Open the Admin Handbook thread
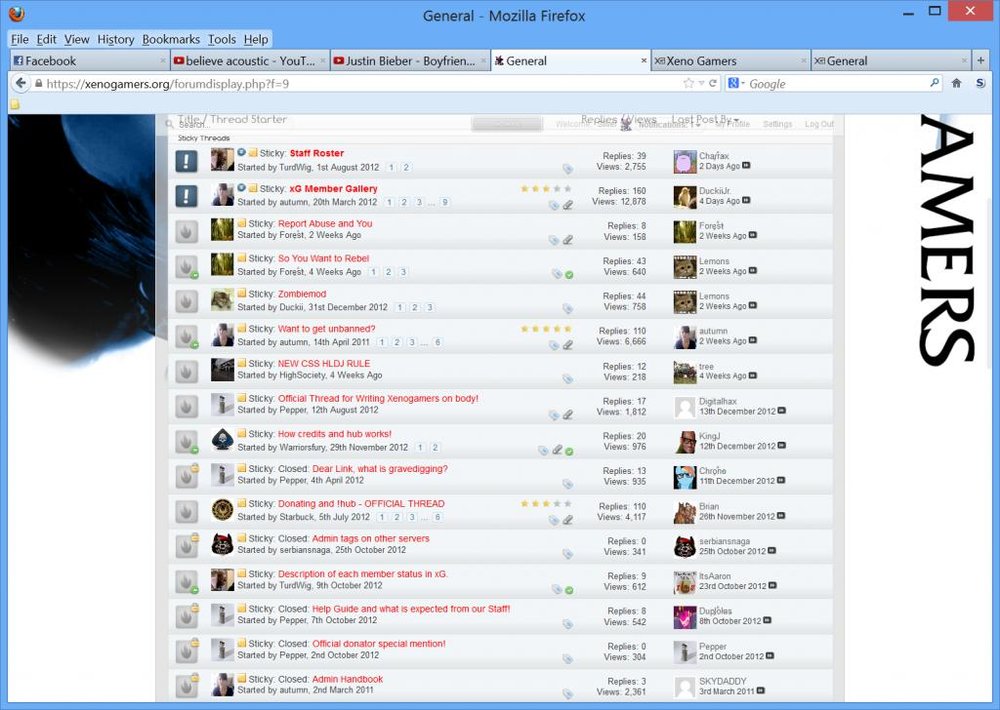 347,679
